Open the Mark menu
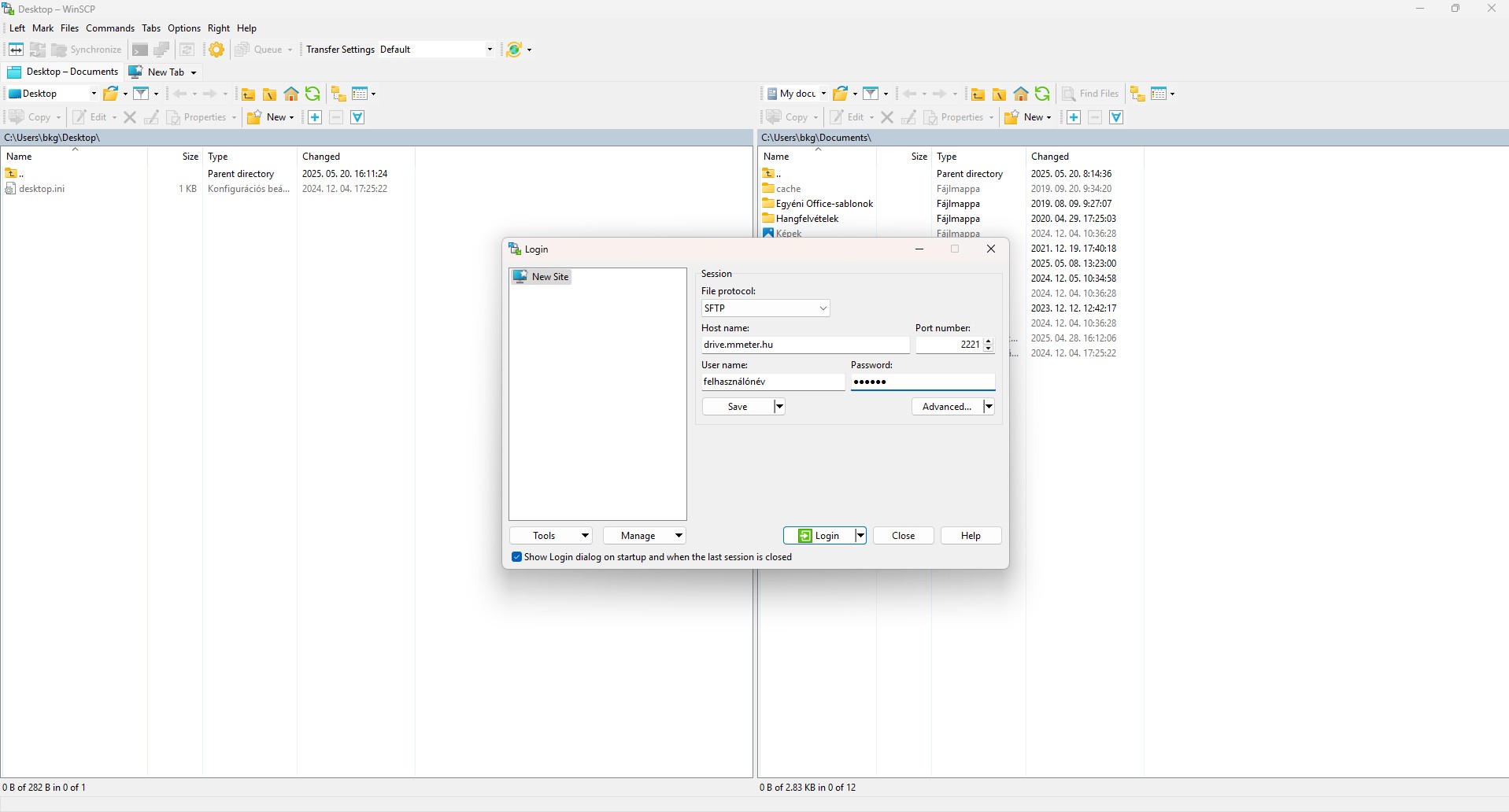The width and height of the screenshot is (1509, 812). click(x=43, y=28)
